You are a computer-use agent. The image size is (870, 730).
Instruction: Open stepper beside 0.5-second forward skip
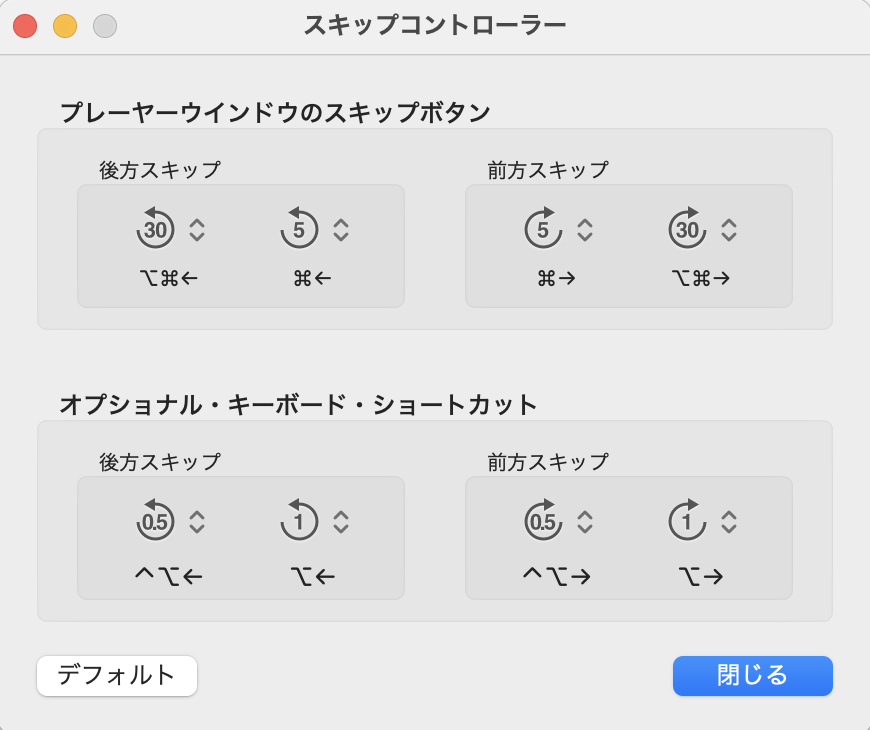pos(585,522)
